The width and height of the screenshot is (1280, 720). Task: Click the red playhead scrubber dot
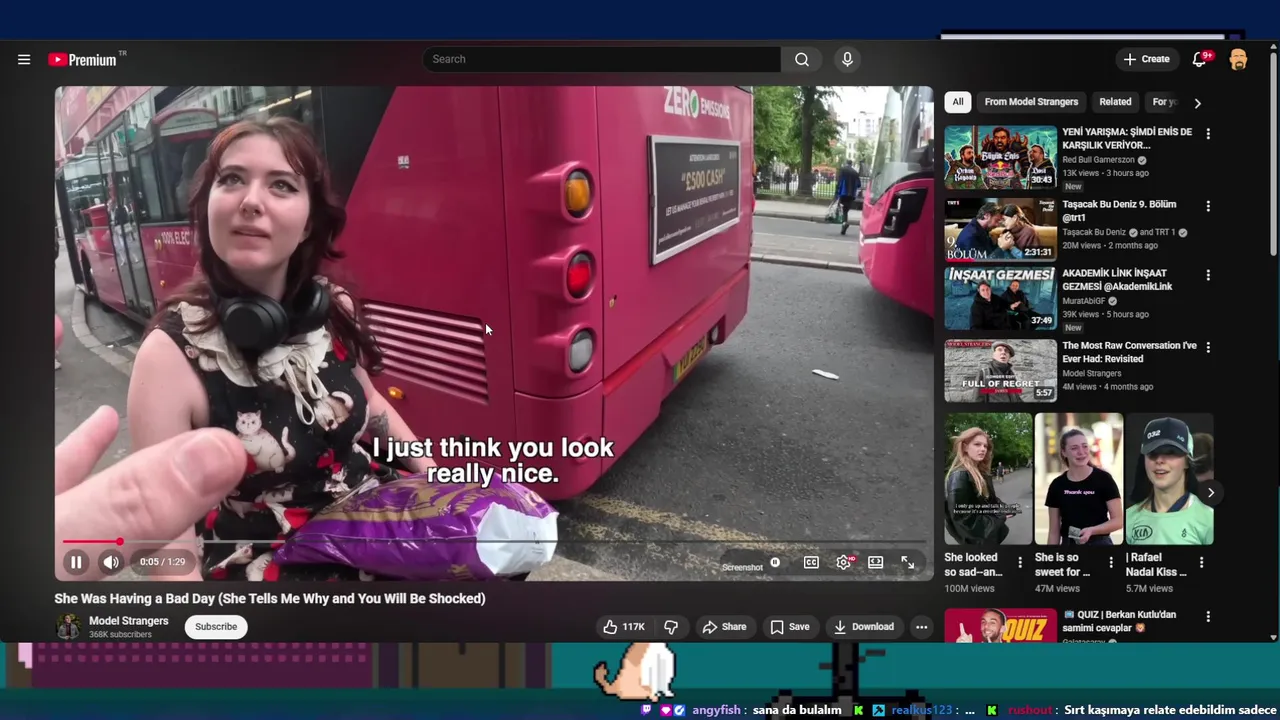pos(119,542)
